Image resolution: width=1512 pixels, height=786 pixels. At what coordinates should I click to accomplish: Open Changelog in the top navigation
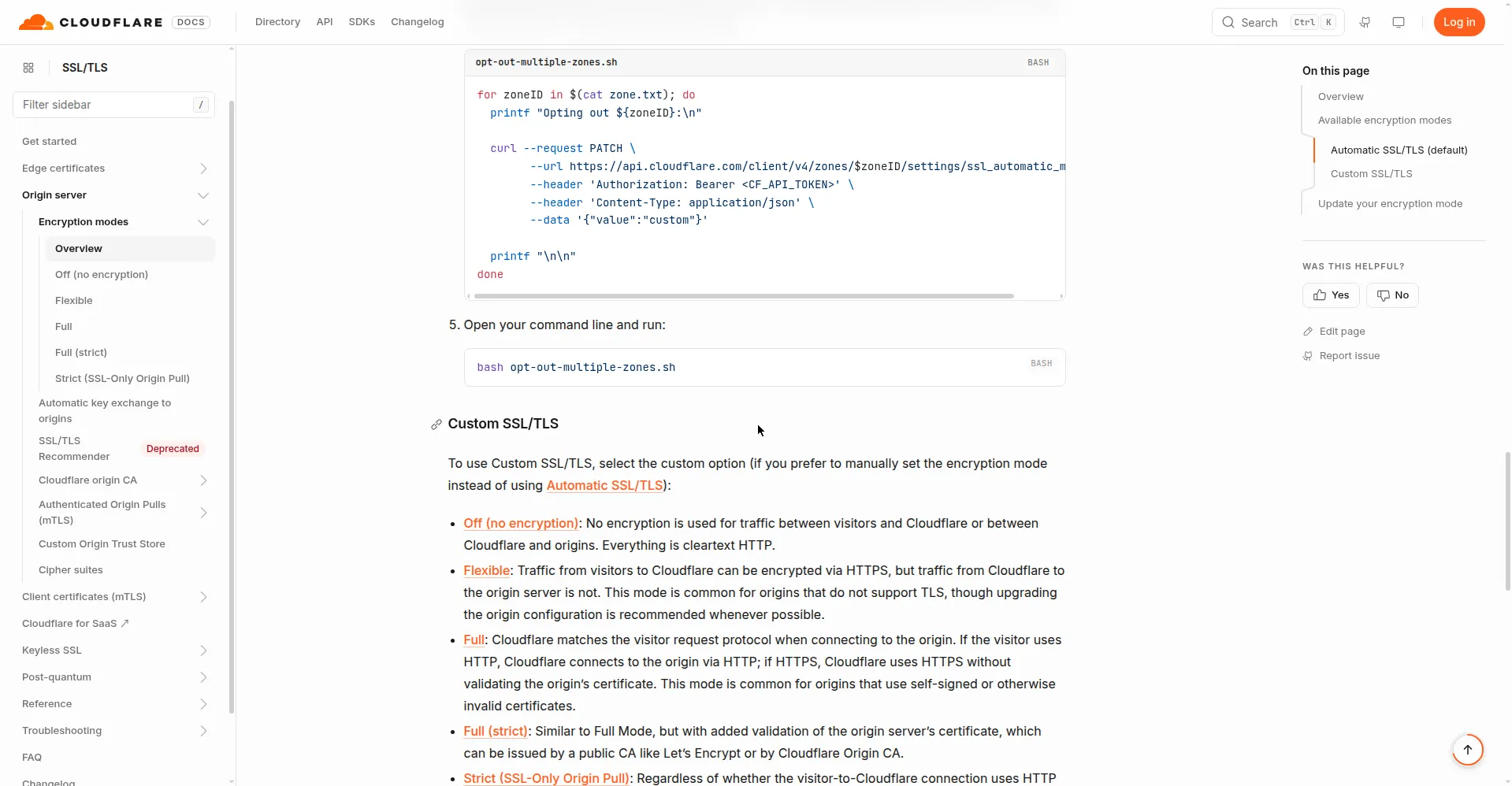(418, 22)
